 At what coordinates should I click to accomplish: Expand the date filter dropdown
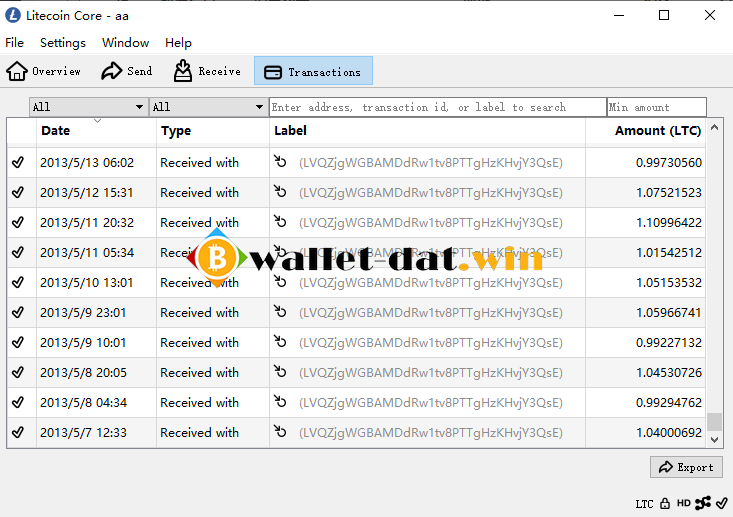88,107
